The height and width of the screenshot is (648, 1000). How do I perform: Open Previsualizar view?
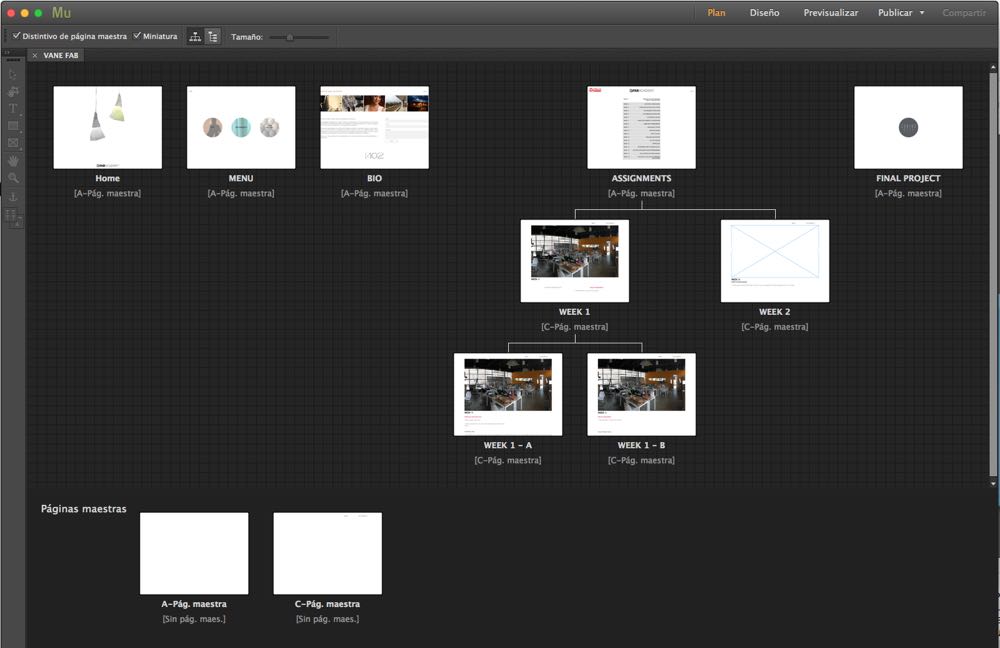[x=830, y=13]
